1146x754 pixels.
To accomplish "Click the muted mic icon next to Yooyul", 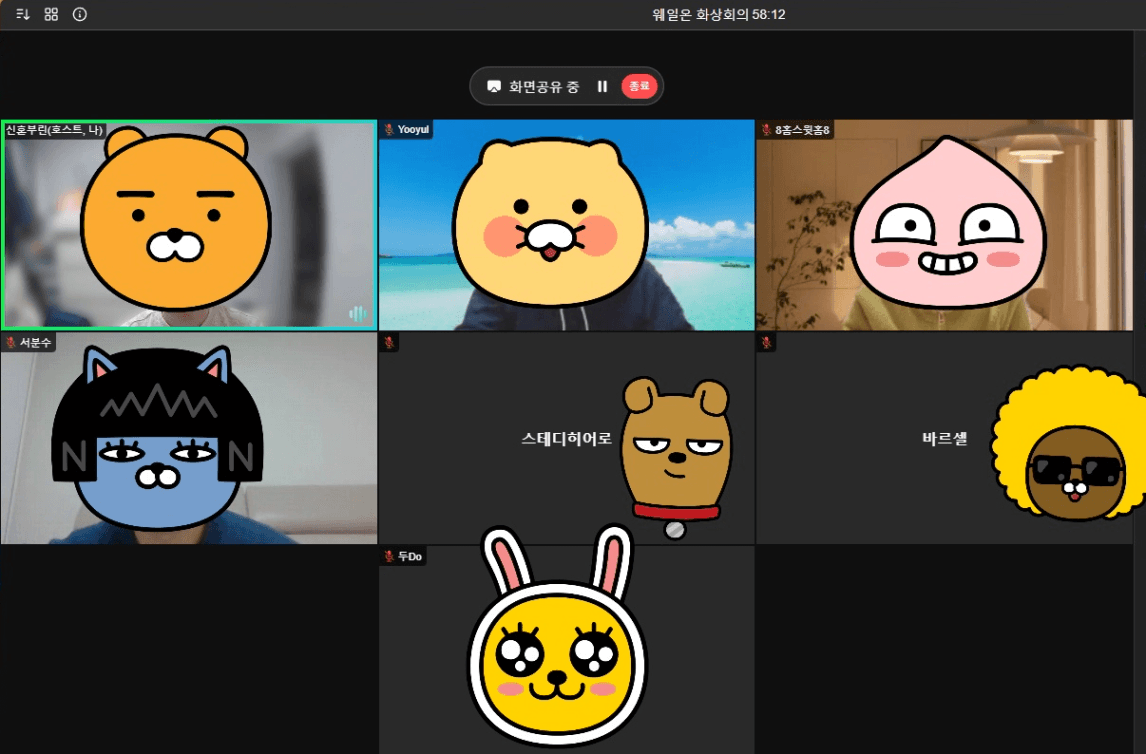I will (389, 130).
